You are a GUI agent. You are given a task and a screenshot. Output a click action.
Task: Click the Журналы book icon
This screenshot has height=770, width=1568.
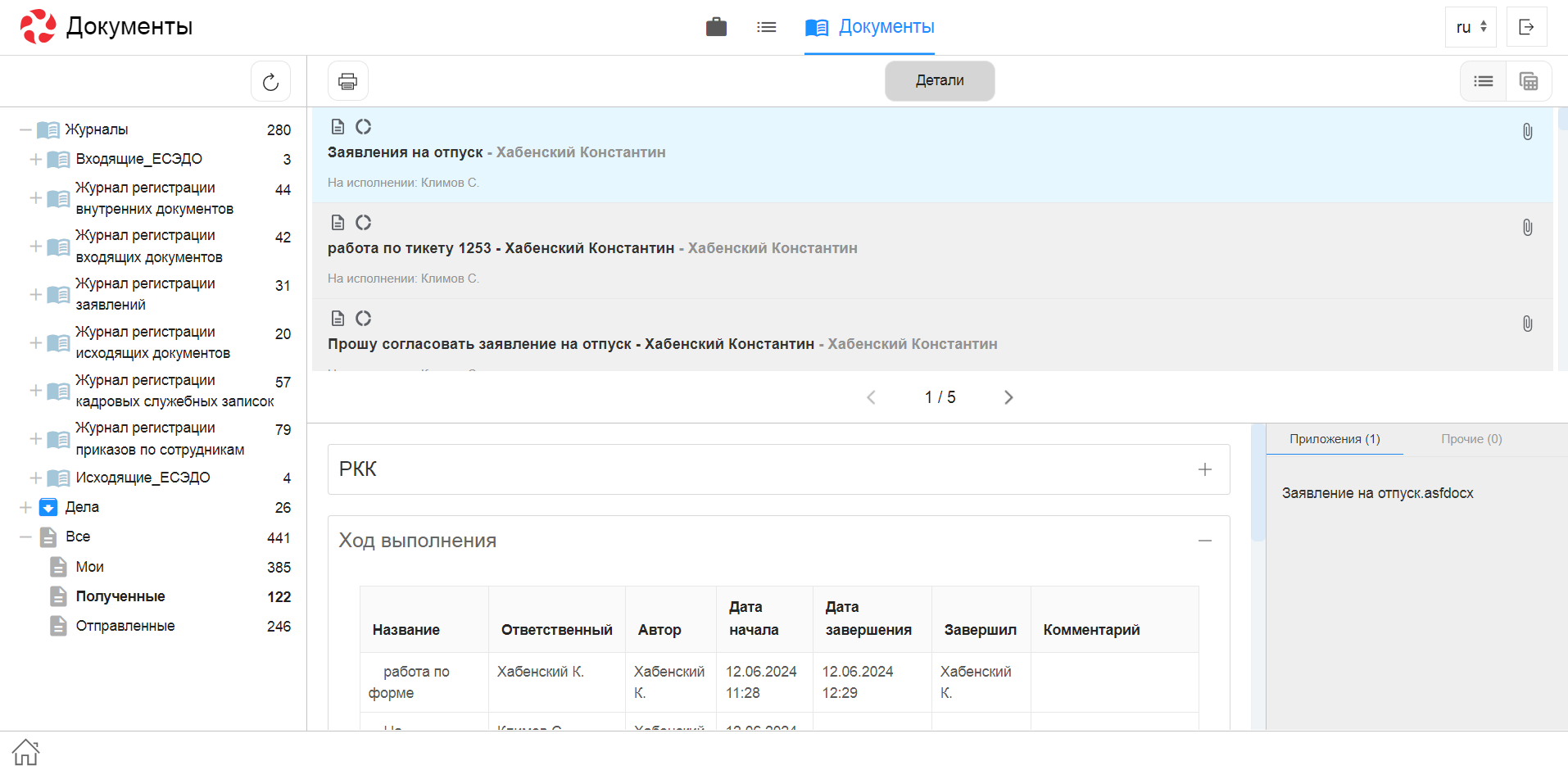[x=48, y=129]
